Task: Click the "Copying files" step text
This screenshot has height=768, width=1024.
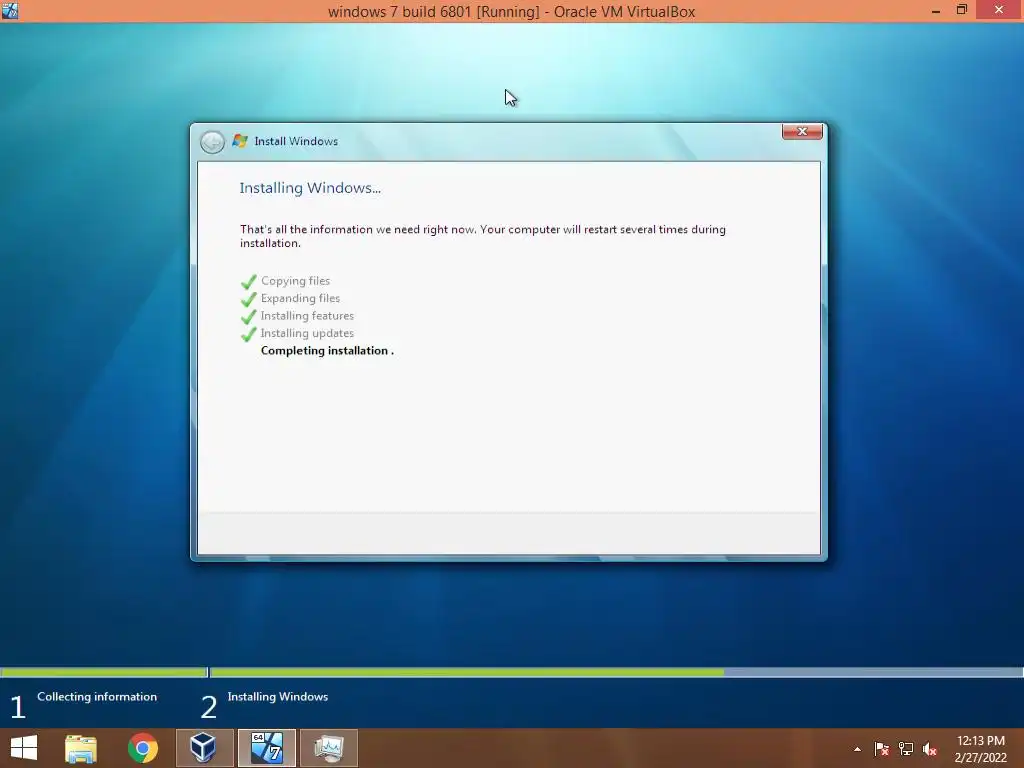Action: coord(295,281)
